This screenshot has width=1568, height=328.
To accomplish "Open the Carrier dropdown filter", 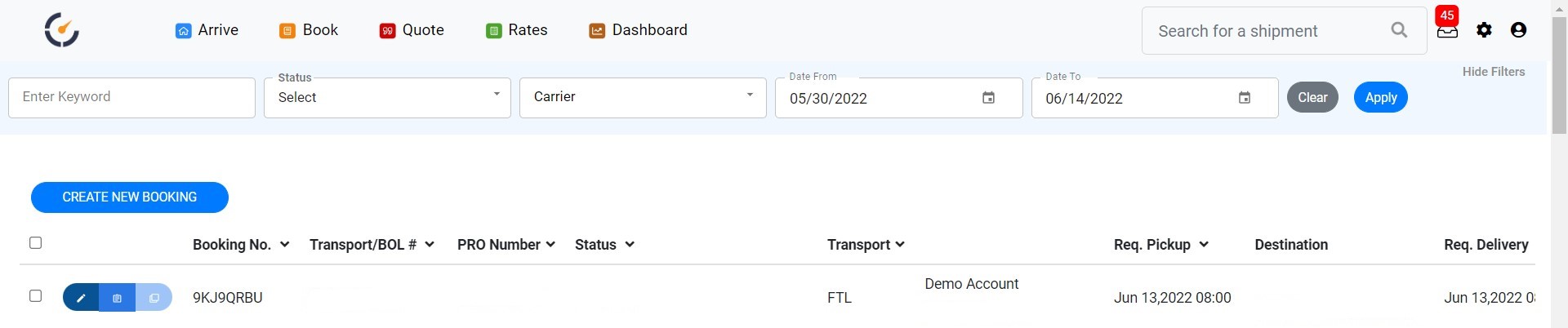I will 643,98.
